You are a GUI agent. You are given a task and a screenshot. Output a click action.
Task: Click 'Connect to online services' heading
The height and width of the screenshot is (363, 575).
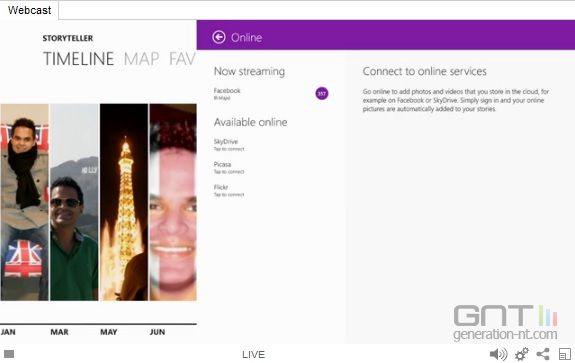(424, 71)
